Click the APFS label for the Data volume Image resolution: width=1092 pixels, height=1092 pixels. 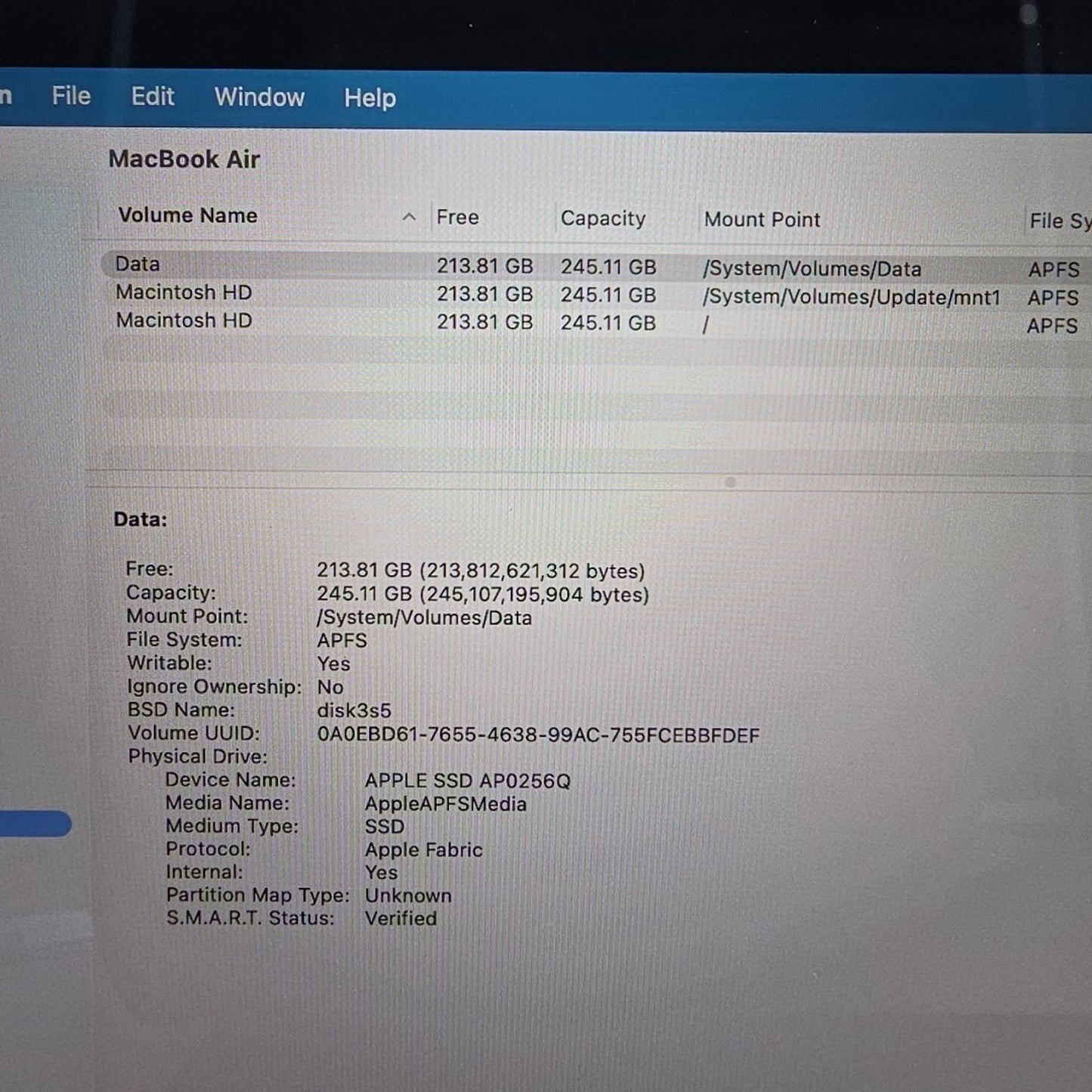click(1053, 270)
